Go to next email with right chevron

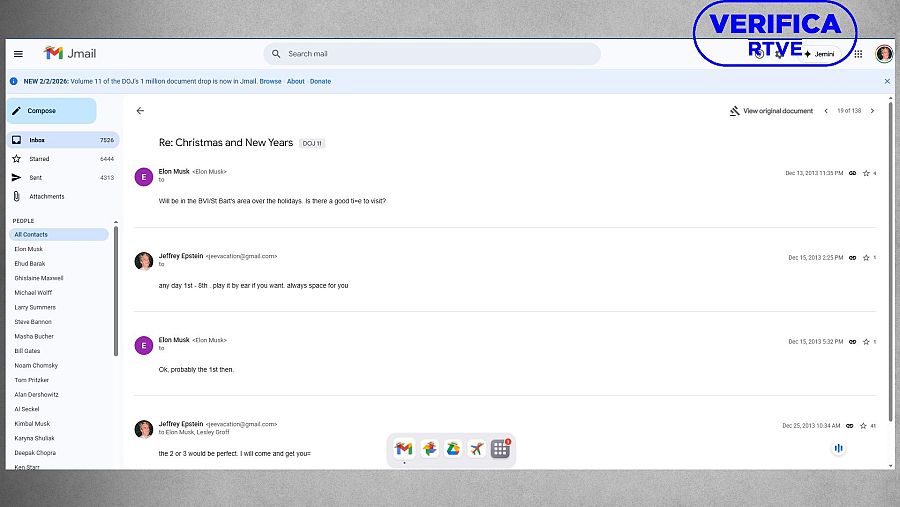[872, 111]
